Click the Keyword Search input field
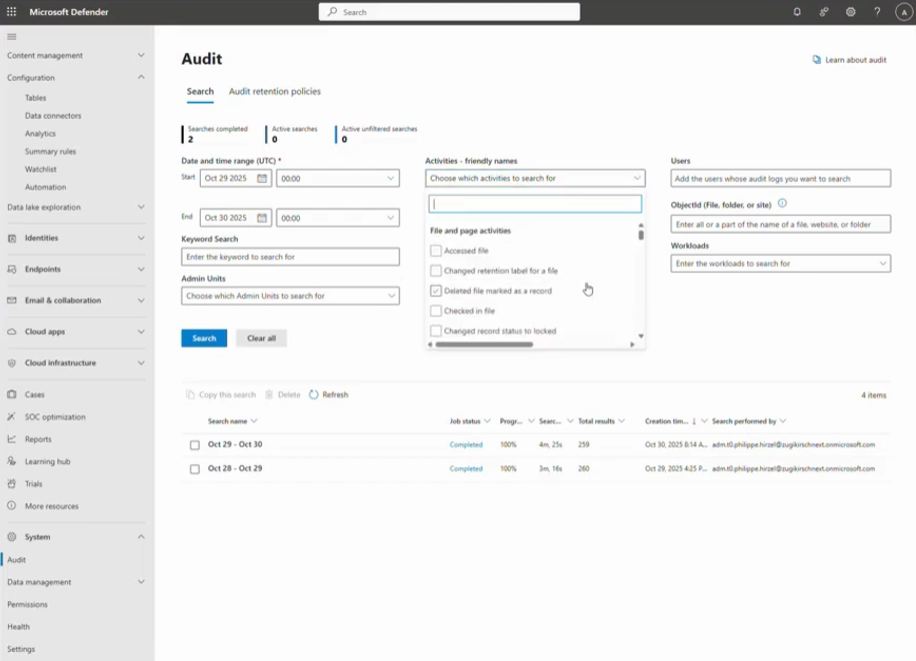Image resolution: width=916 pixels, height=661 pixels. coord(290,257)
